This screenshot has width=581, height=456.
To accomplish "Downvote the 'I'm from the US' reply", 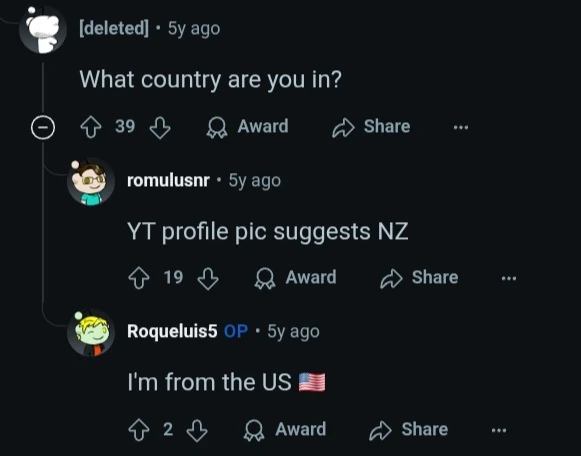I will [x=197, y=430].
